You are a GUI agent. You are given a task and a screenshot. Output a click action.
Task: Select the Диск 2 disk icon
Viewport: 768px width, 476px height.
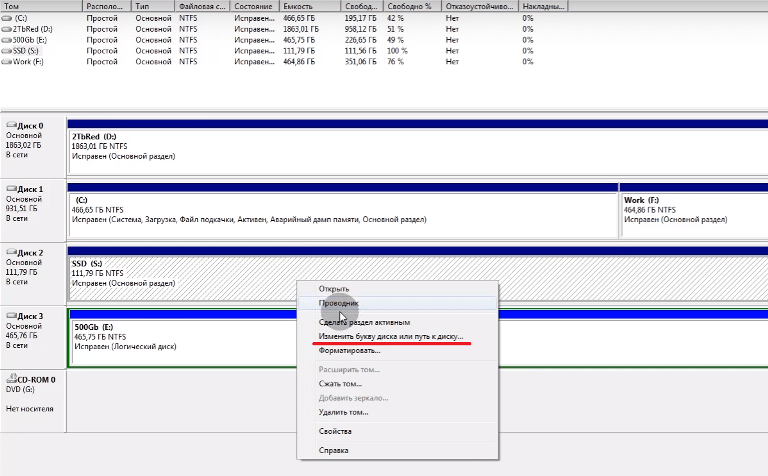tap(11, 253)
